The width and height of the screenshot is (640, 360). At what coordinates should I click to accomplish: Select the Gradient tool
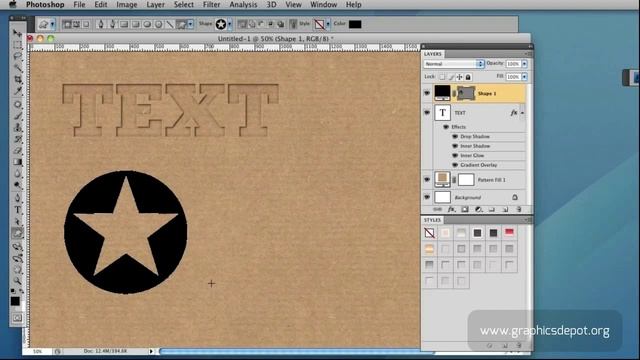[17, 162]
